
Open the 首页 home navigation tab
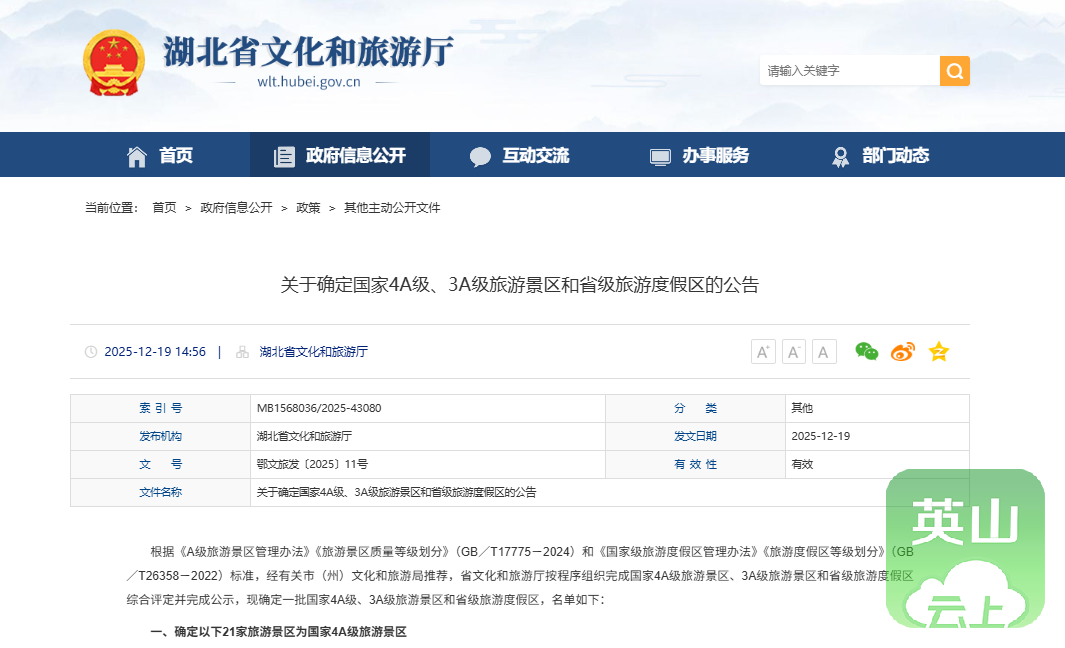[x=160, y=156]
